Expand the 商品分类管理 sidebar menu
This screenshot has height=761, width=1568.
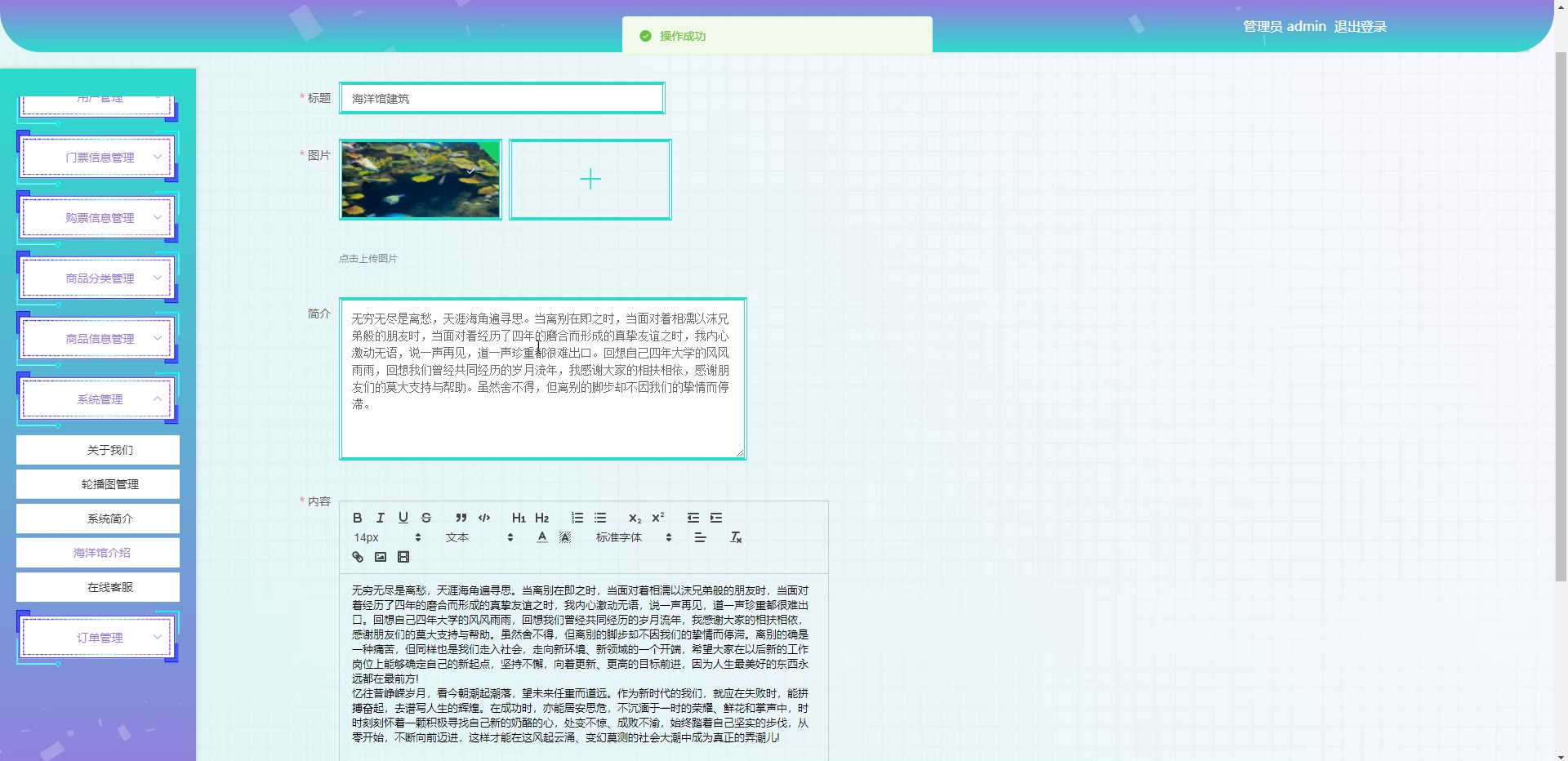pos(98,278)
